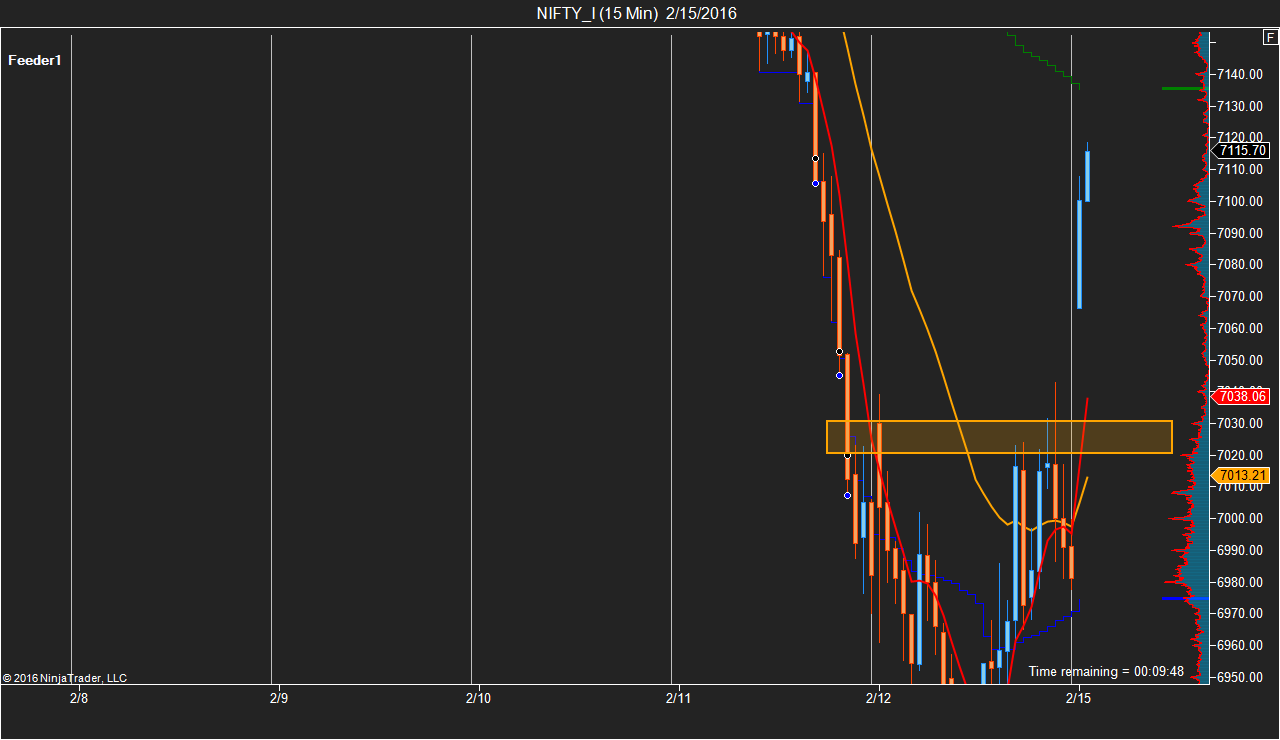Click the 7140.00 price axis label
1280x740 pixels.
1240,74
